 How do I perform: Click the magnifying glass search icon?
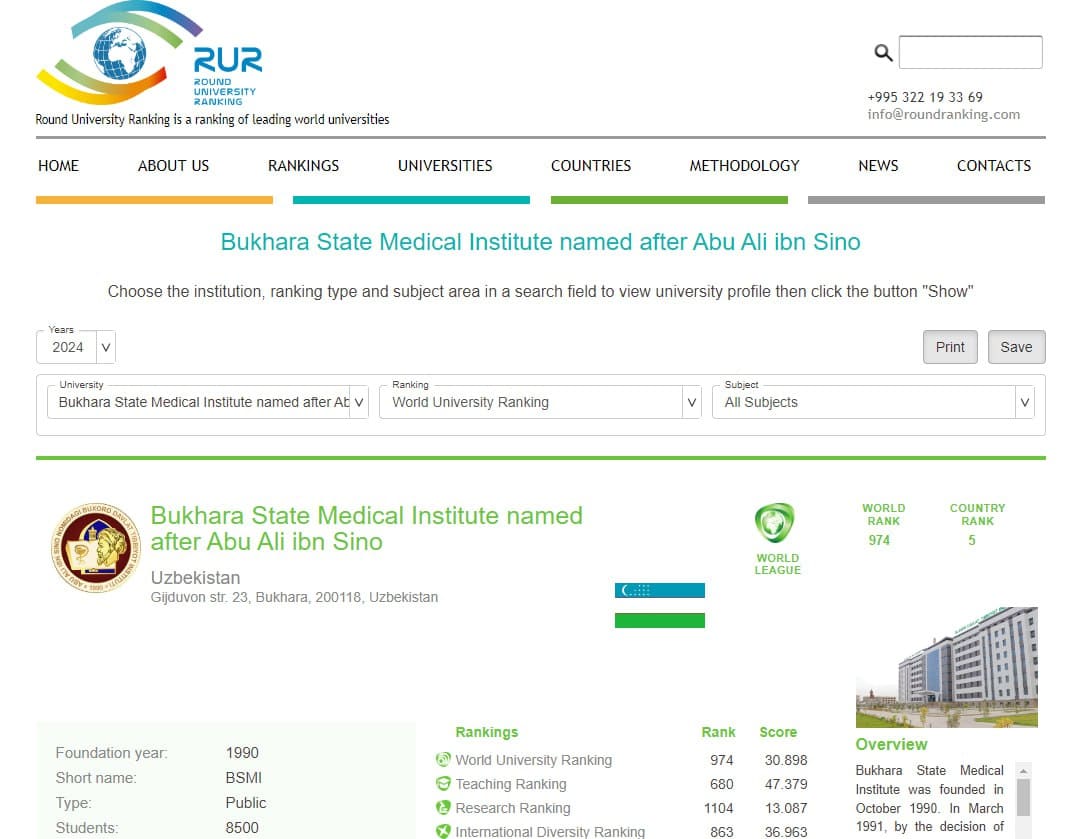[883, 53]
